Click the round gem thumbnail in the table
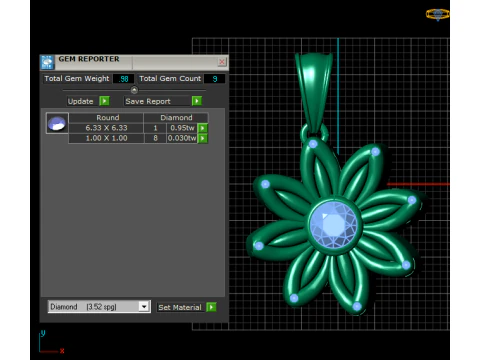 pos(57,123)
